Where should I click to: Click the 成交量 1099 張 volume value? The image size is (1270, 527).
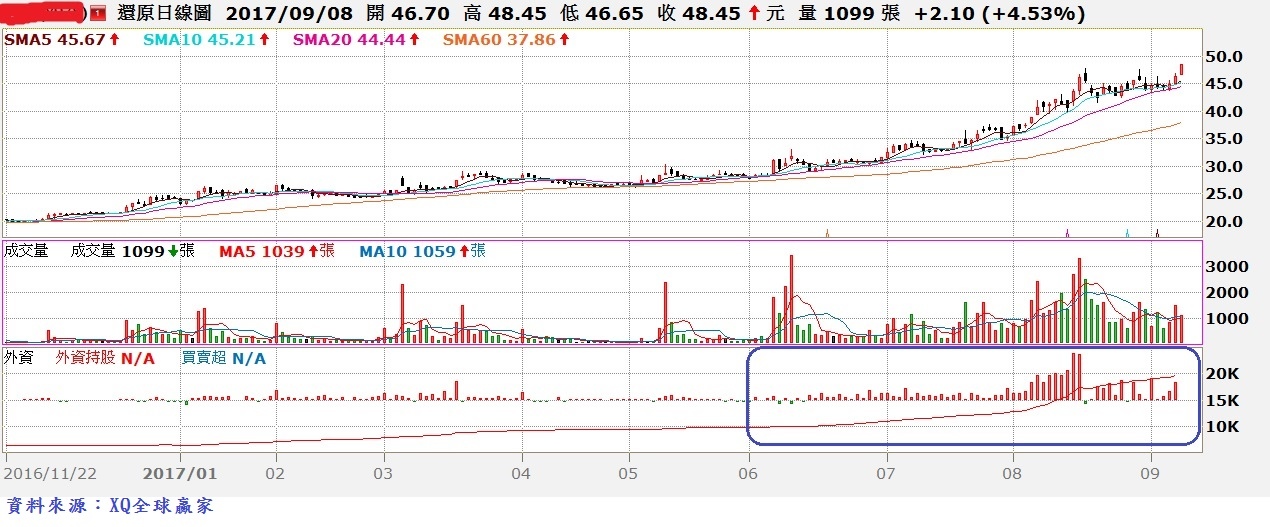[132, 251]
